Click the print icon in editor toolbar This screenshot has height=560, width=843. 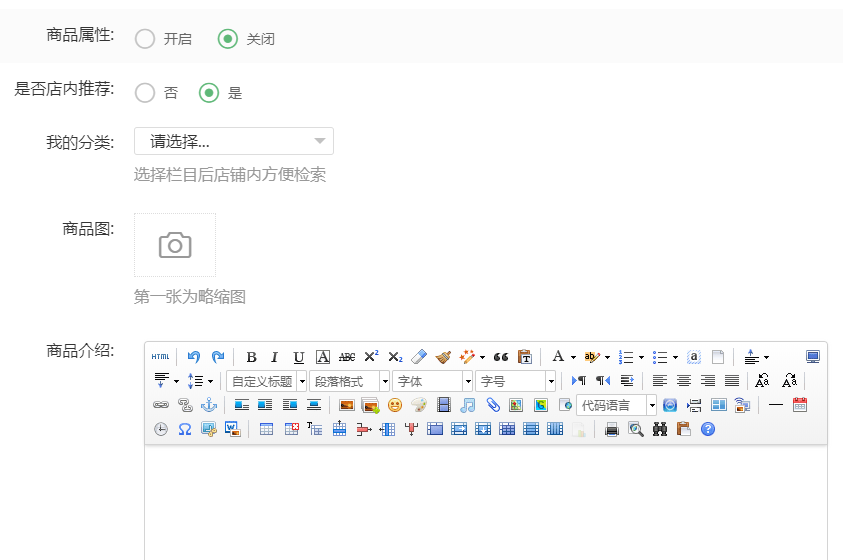(611, 429)
